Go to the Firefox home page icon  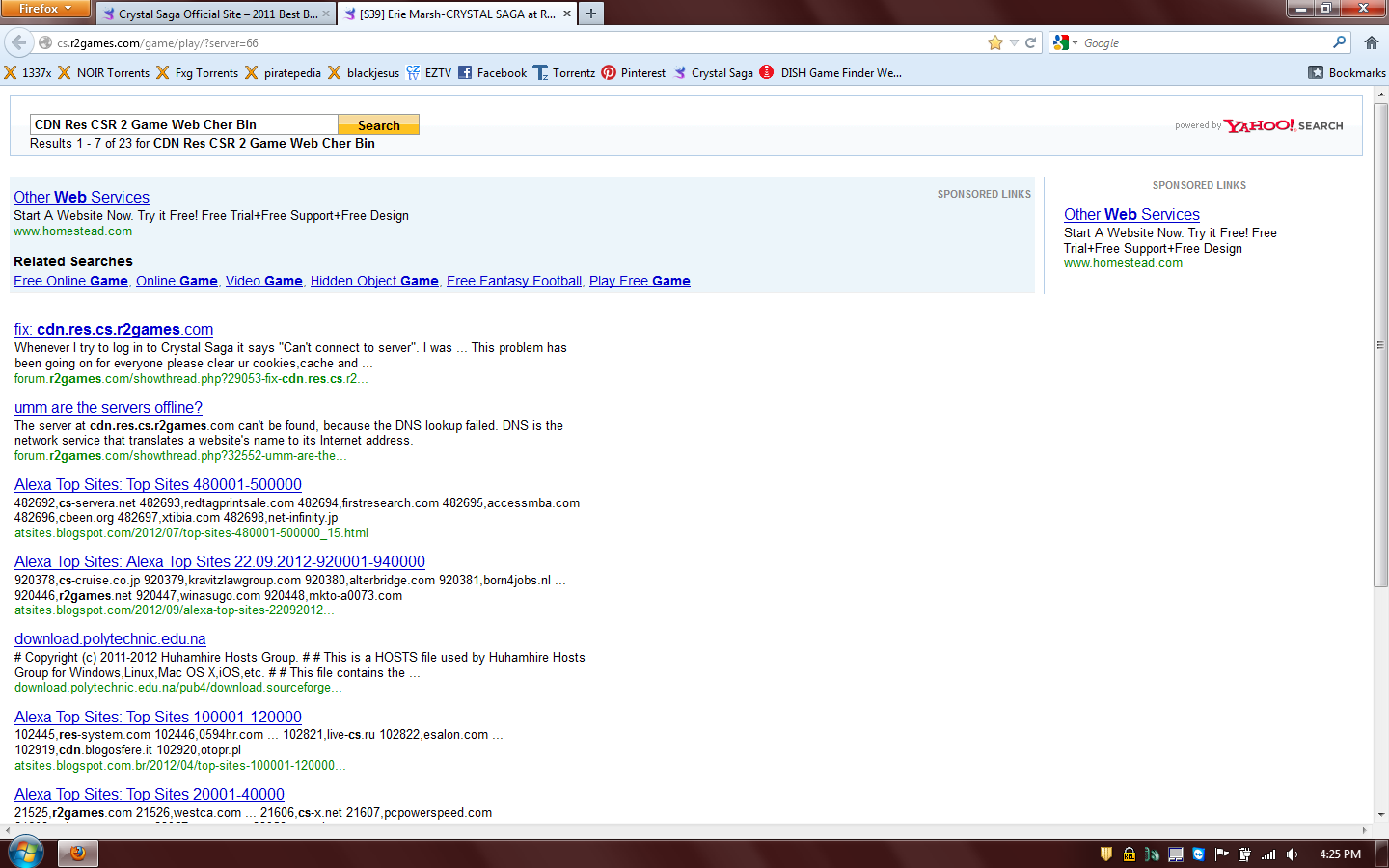pos(1371,42)
